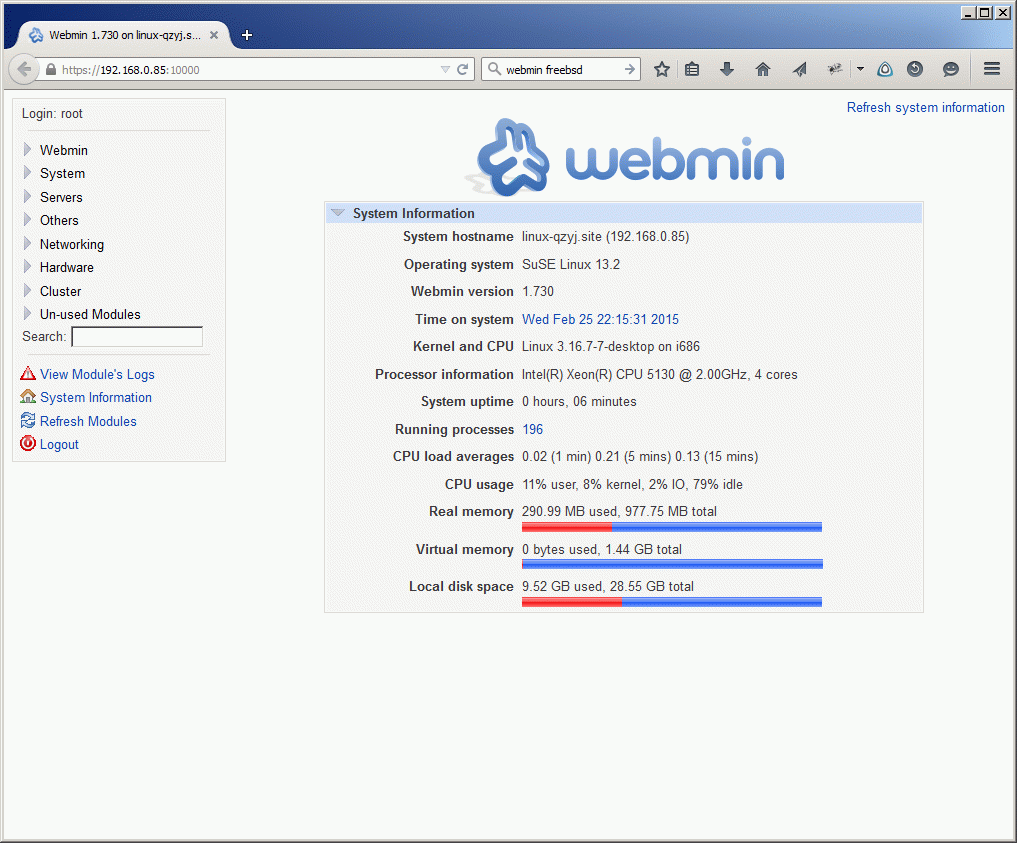
Task: Click the CPU load averages values
Action: click(640, 457)
